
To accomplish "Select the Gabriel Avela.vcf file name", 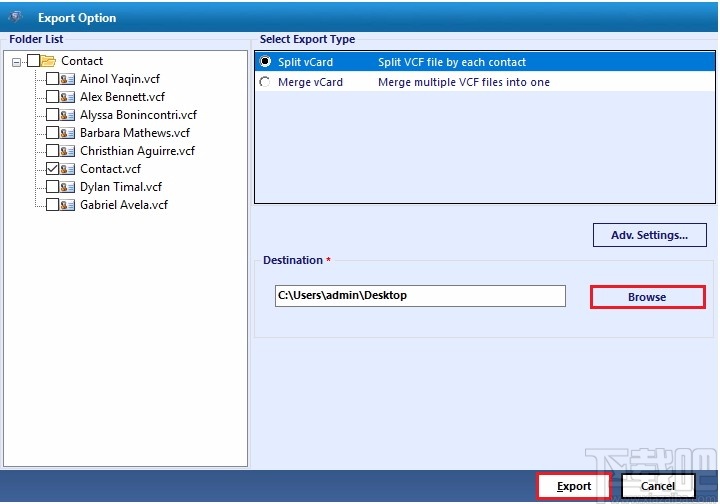I will point(124,205).
